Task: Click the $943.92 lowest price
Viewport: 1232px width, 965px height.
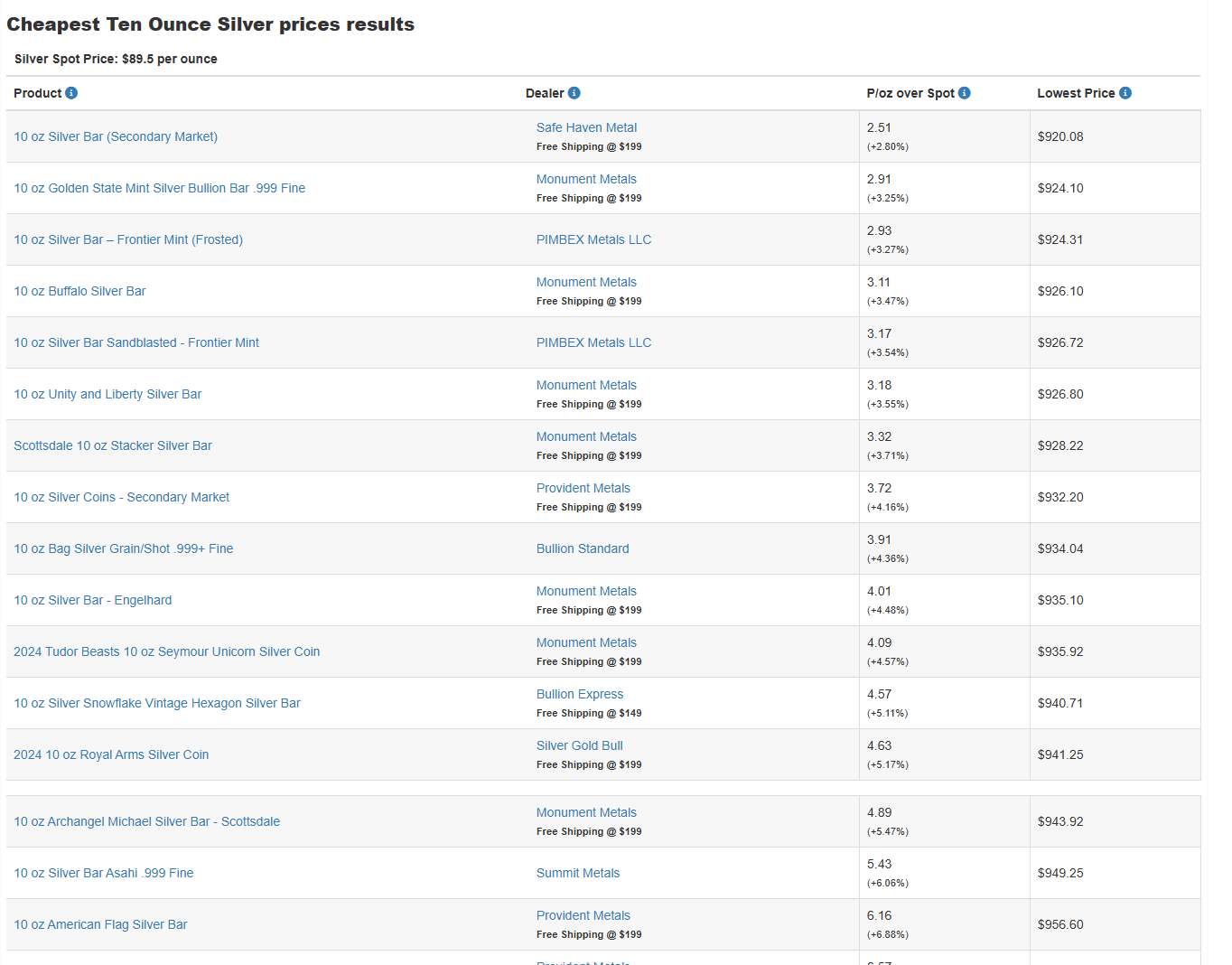Action: [x=1060, y=821]
